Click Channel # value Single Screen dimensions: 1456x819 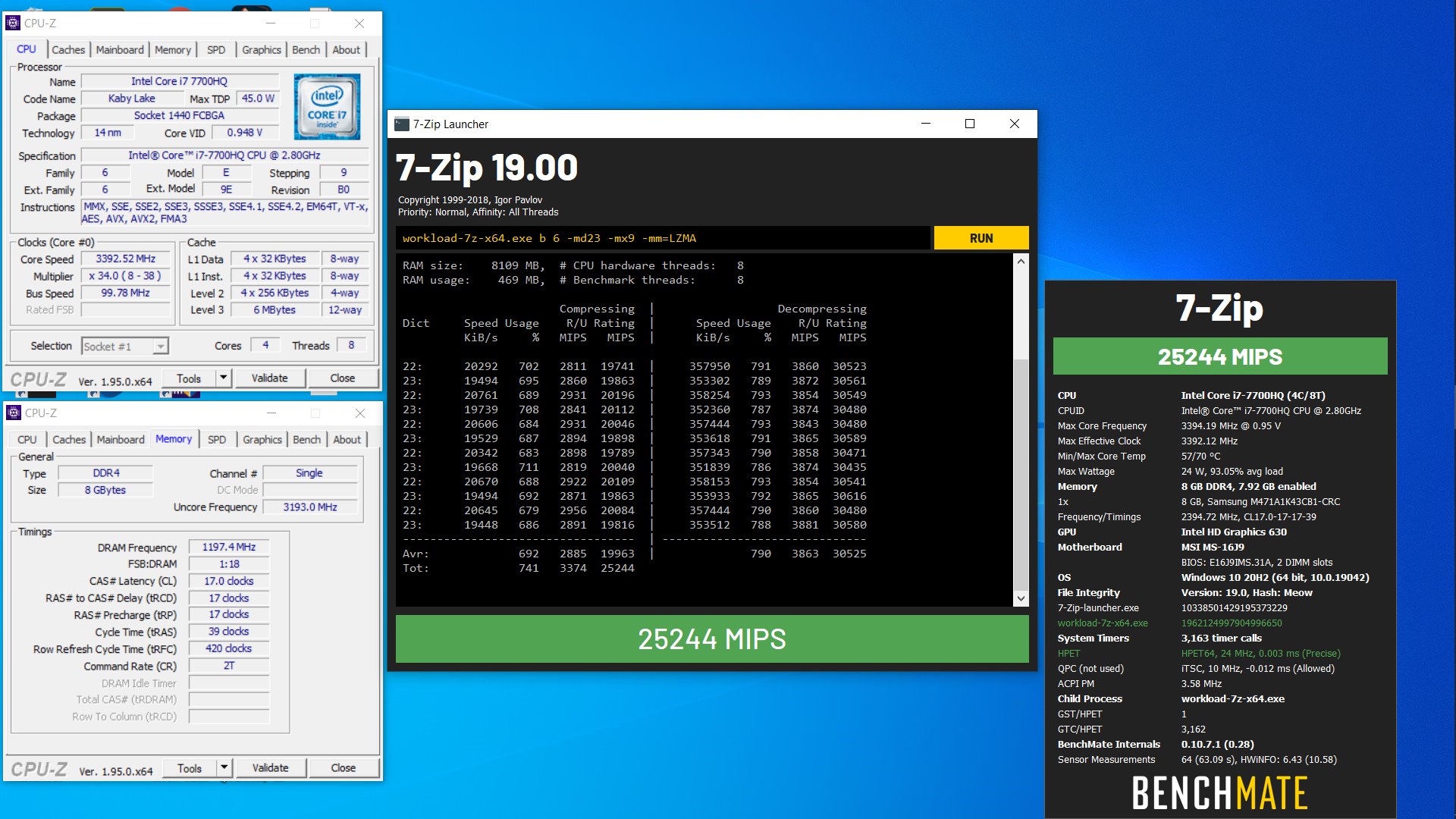pos(309,472)
